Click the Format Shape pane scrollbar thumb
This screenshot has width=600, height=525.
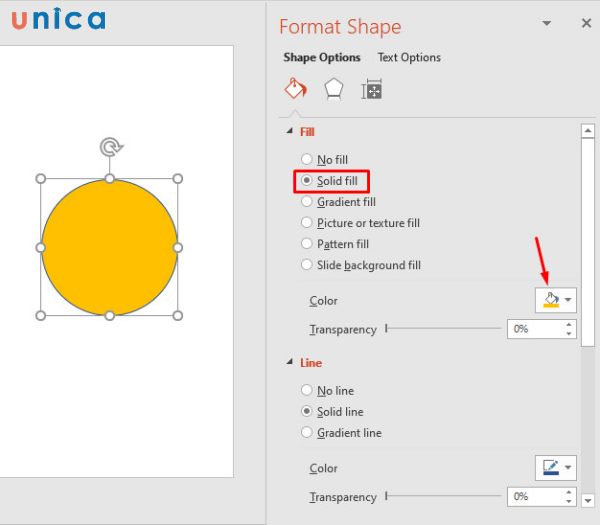pos(588,243)
